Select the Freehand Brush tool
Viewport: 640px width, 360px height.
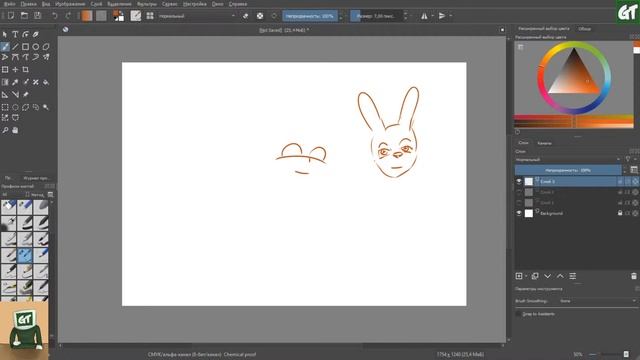tap(5, 47)
